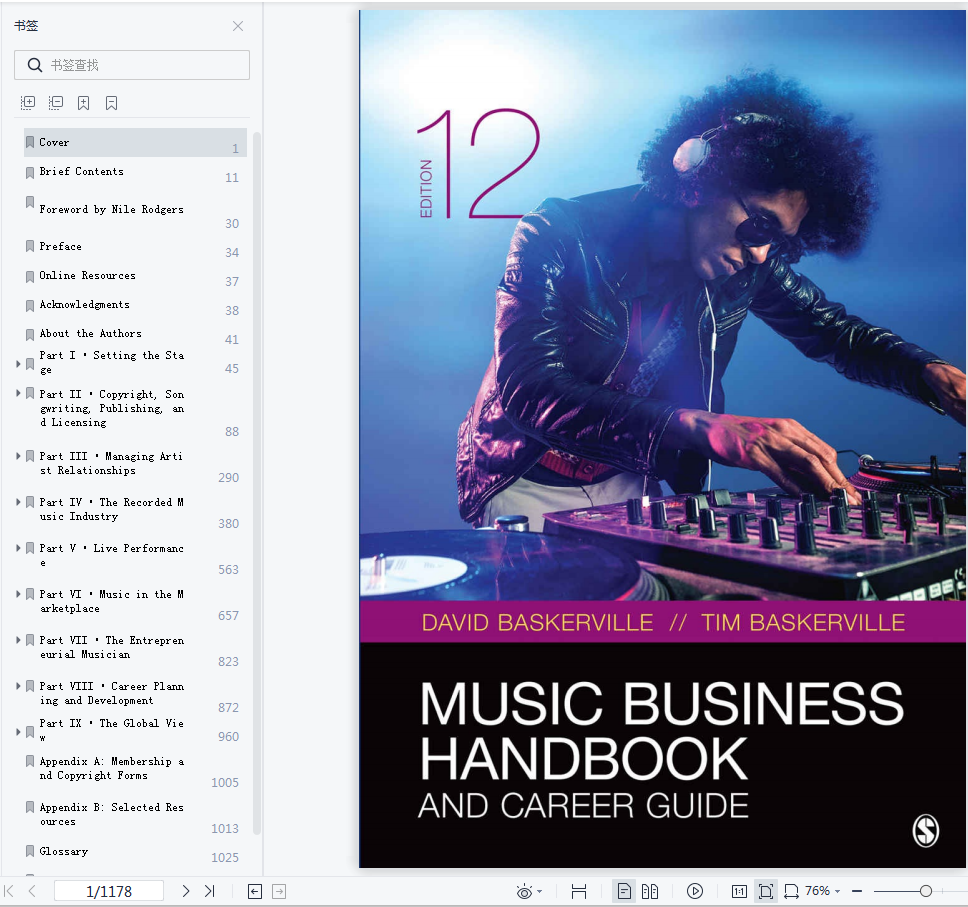Set actual size 1:1 view
The image size is (968, 907).
739,891
